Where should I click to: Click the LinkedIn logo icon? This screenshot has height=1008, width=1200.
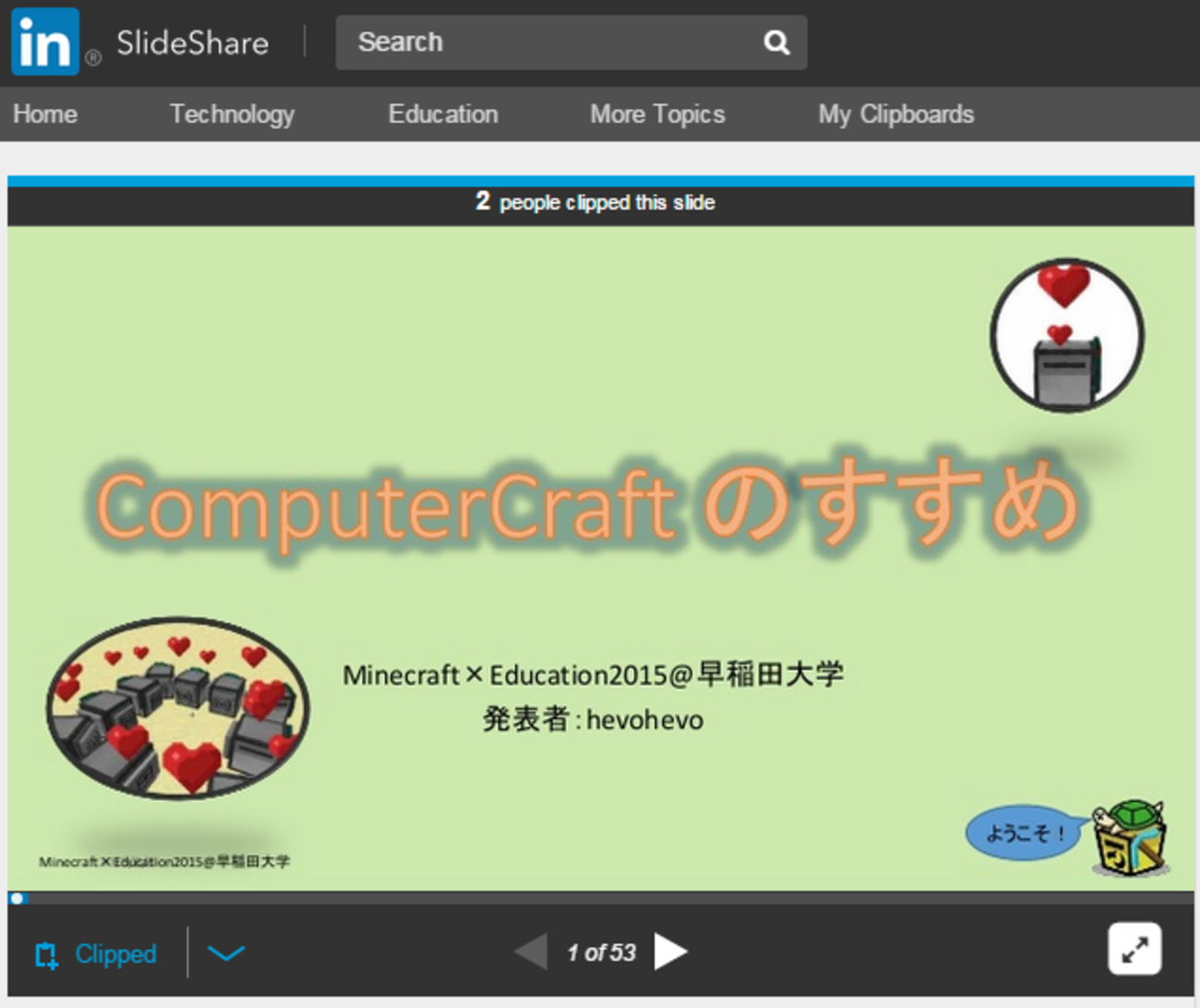(x=45, y=42)
